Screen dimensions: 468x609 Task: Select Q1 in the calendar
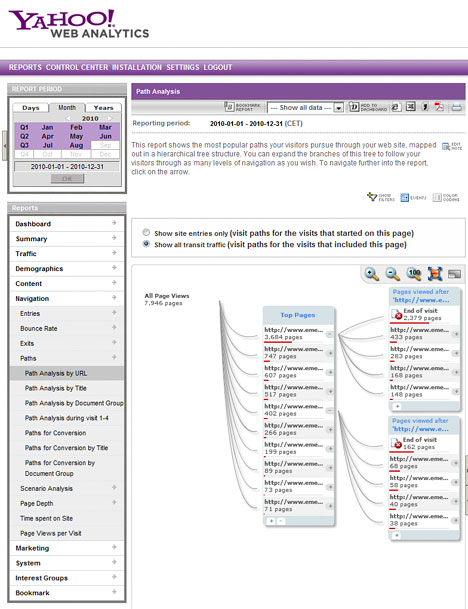pyautogui.click(x=24, y=127)
